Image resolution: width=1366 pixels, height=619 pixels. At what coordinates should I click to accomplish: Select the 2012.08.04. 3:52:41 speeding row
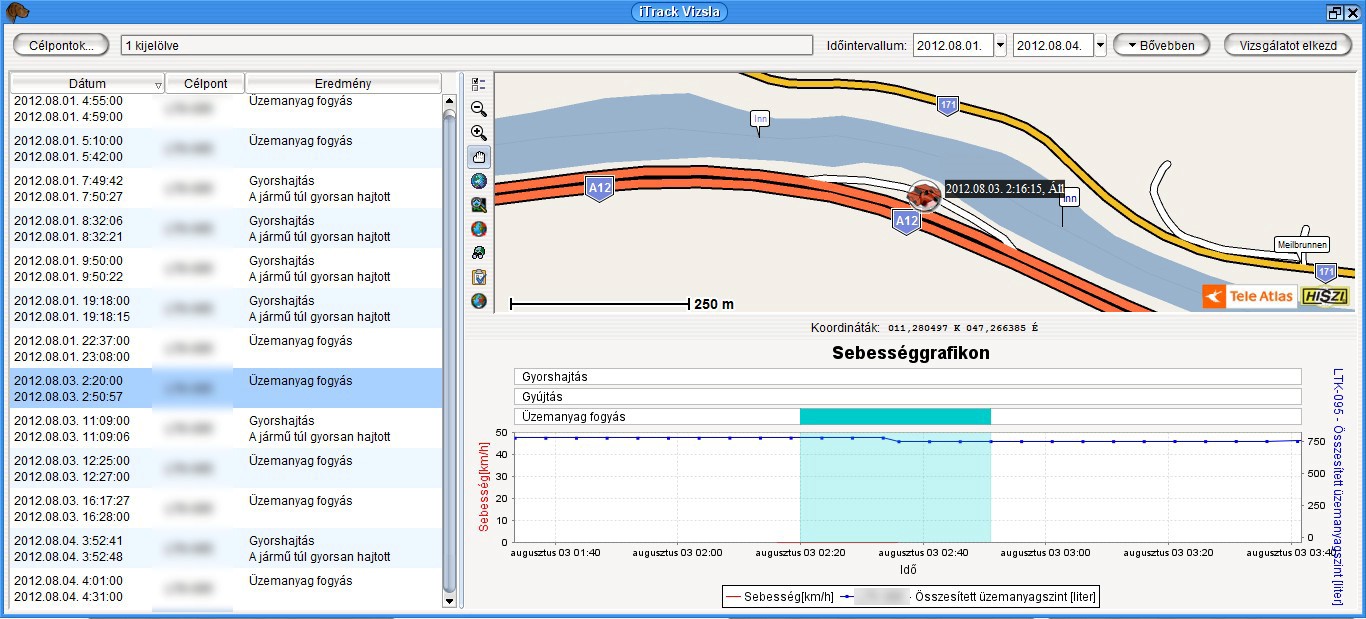coord(225,548)
